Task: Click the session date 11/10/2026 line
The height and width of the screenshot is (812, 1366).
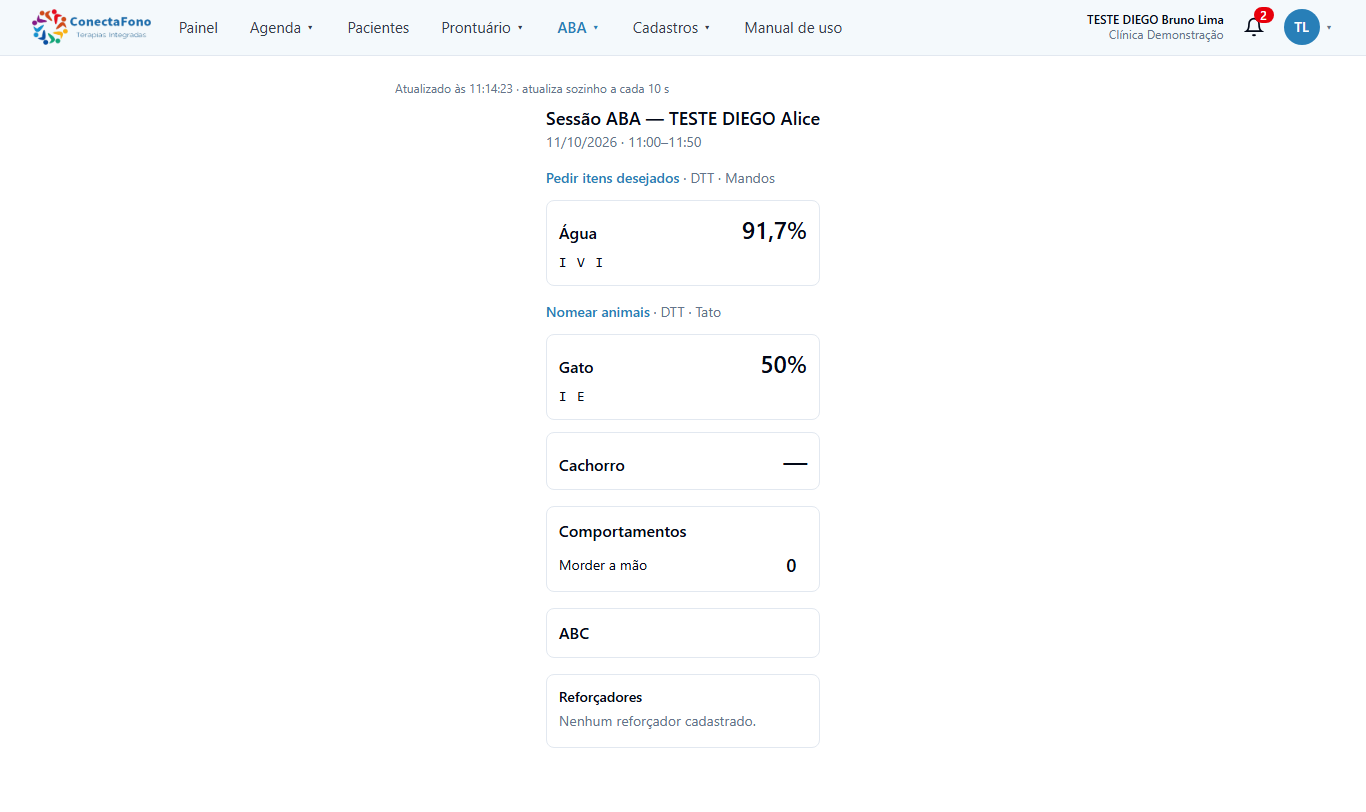Action: tap(624, 142)
